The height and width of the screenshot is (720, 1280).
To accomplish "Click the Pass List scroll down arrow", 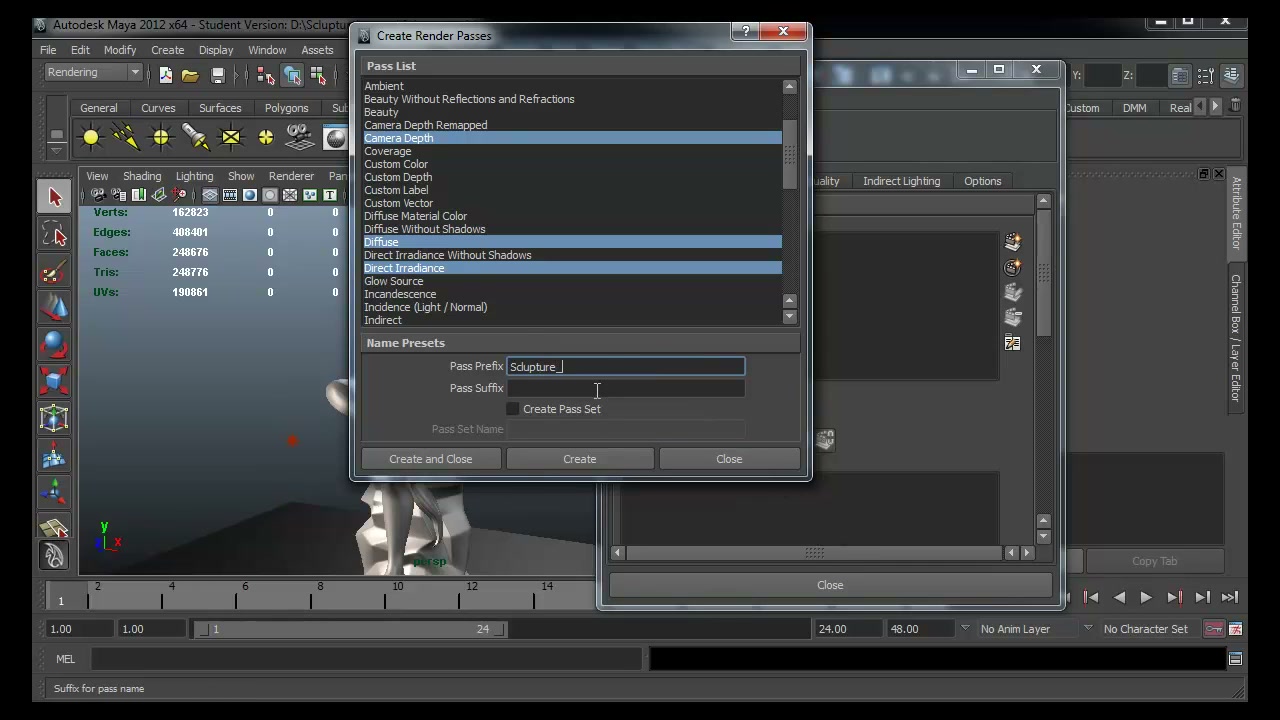I will (x=790, y=317).
